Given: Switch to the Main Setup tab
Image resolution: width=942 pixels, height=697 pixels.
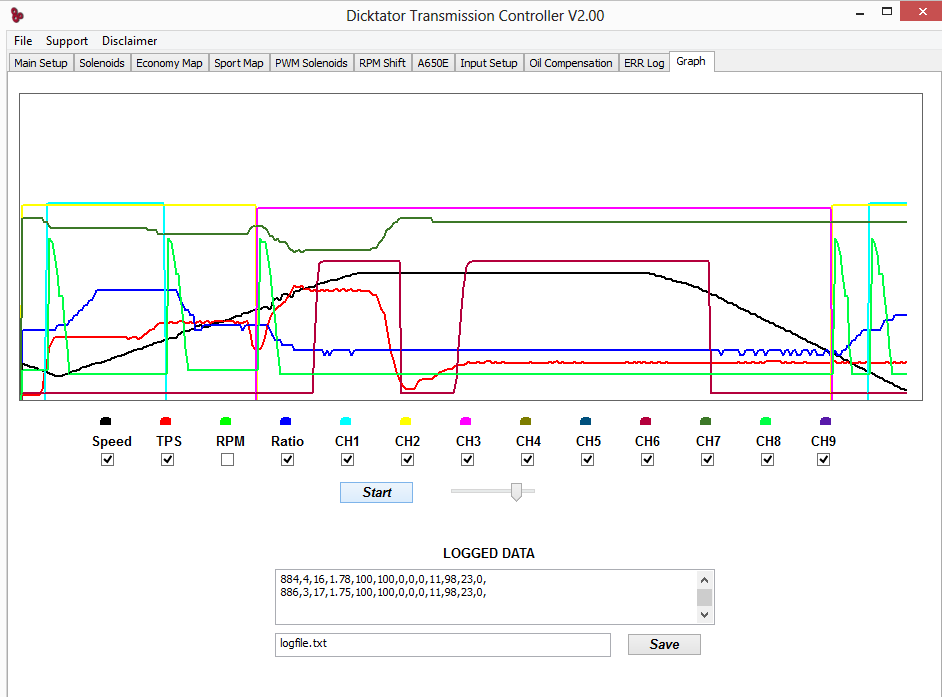Looking at the screenshot, I should point(41,63).
